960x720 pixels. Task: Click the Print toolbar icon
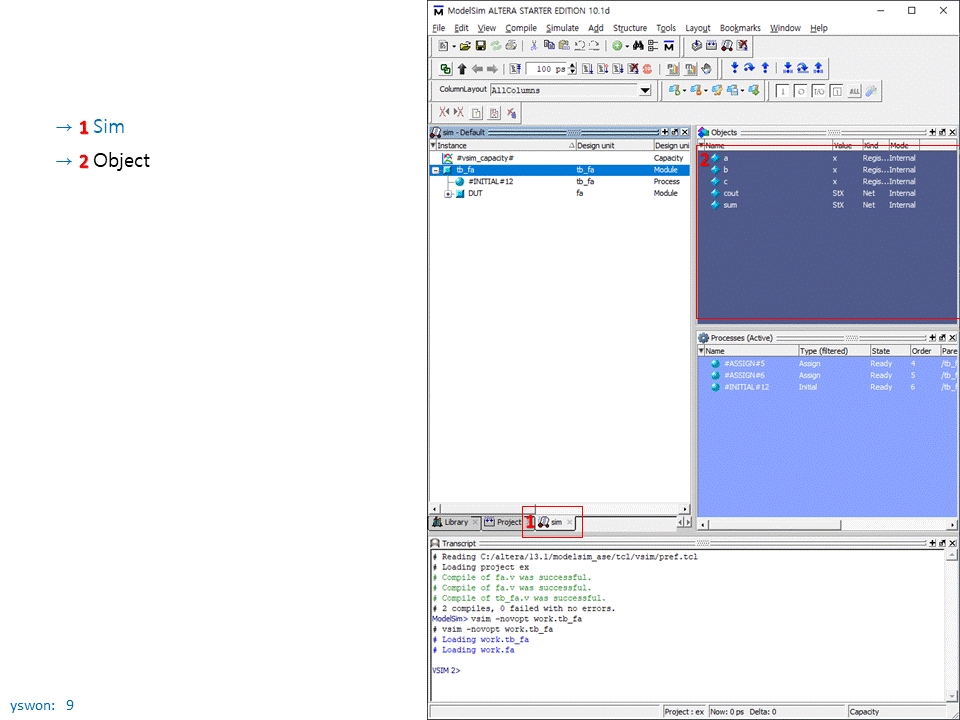pos(511,46)
